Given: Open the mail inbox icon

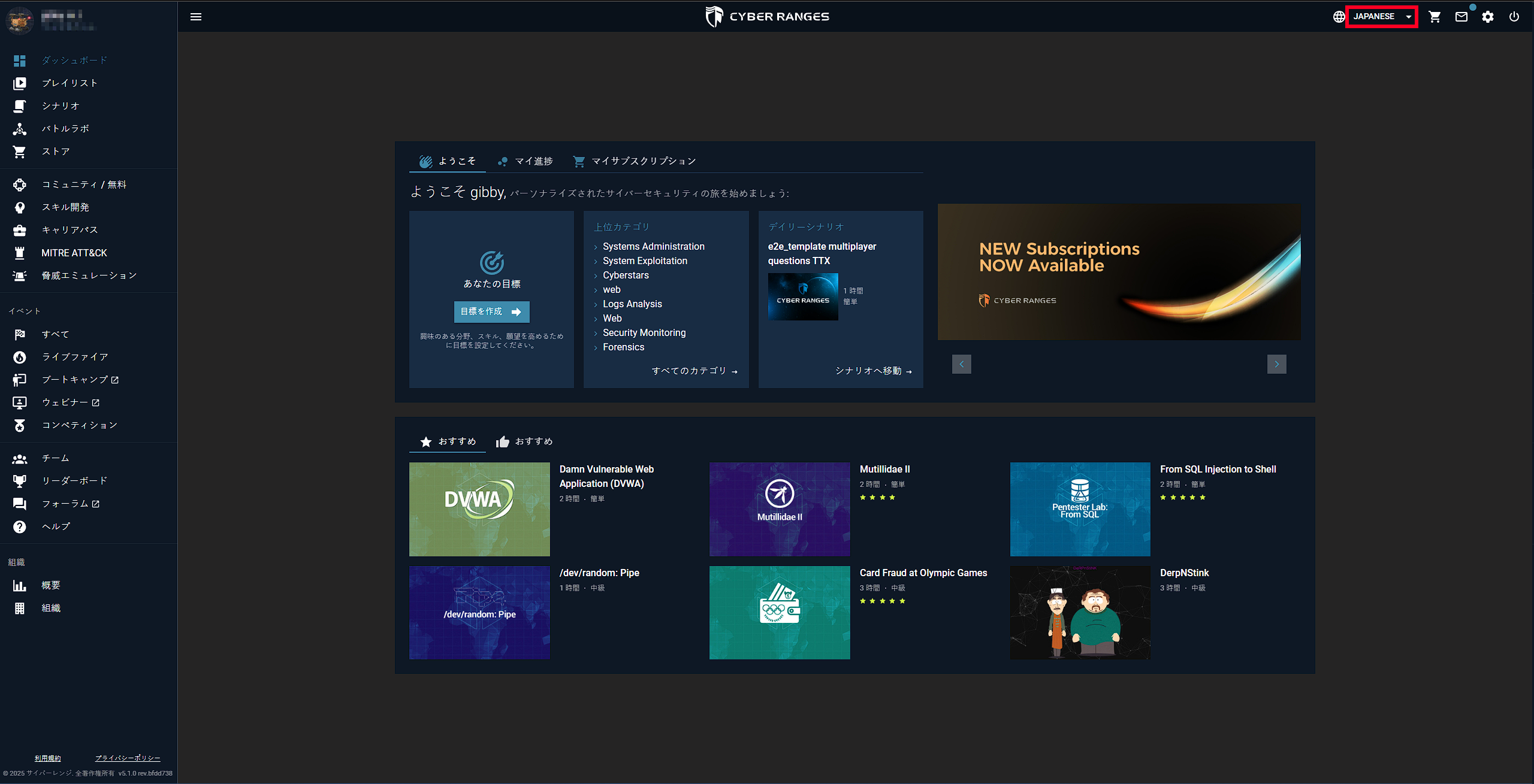Looking at the screenshot, I should click(1461, 17).
